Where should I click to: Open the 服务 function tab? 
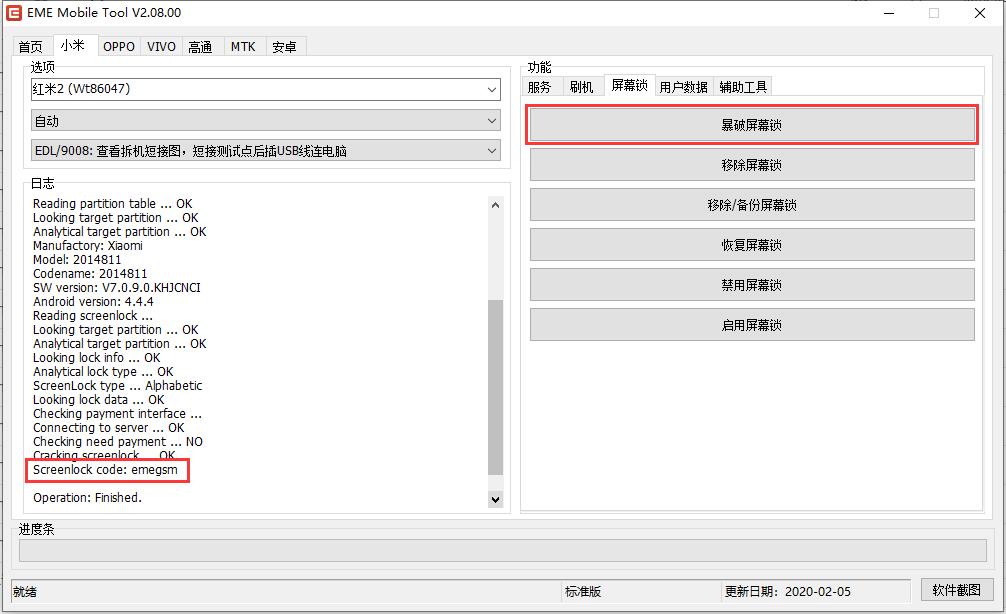pos(540,87)
